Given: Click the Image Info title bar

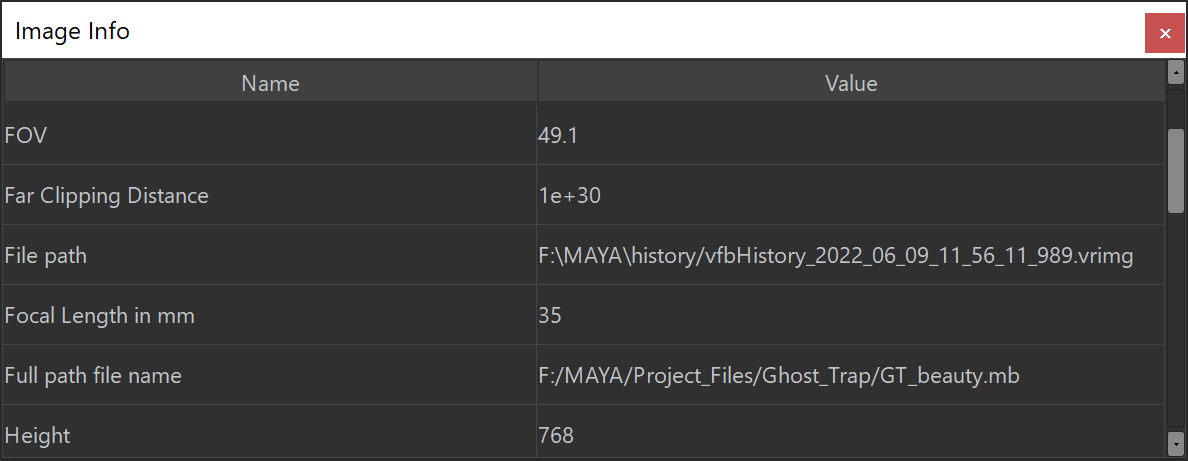Looking at the screenshot, I should point(500,31).
